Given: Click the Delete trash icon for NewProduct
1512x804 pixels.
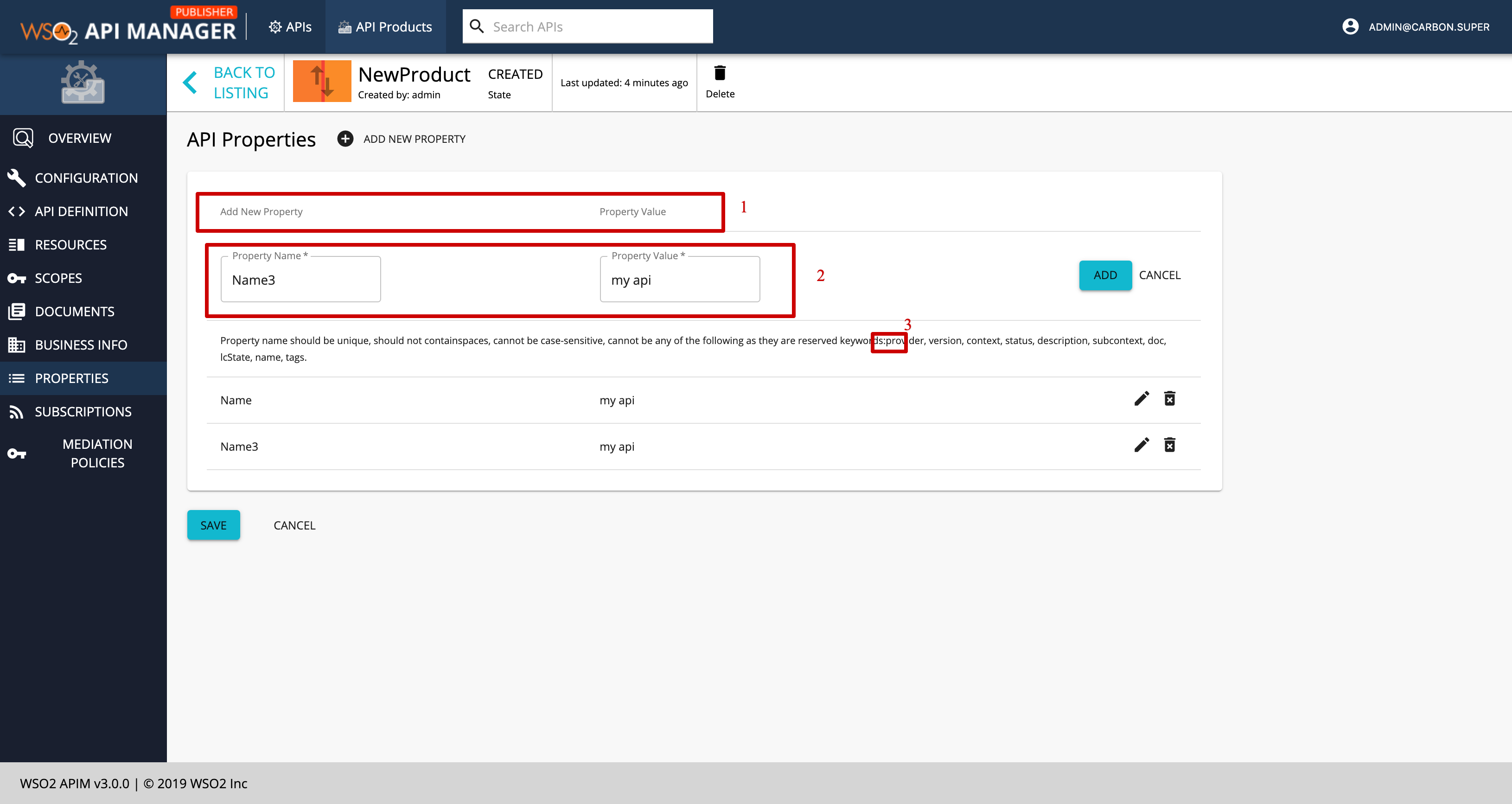Looking at the screenshot, I should tap(720, 74).
